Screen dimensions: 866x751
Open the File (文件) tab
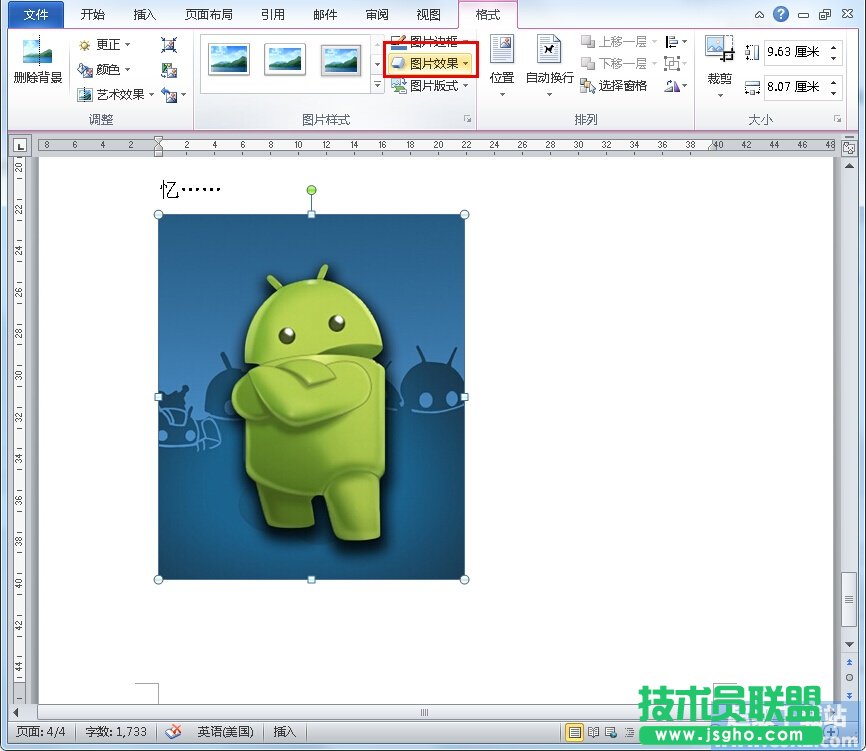[35, 15]
